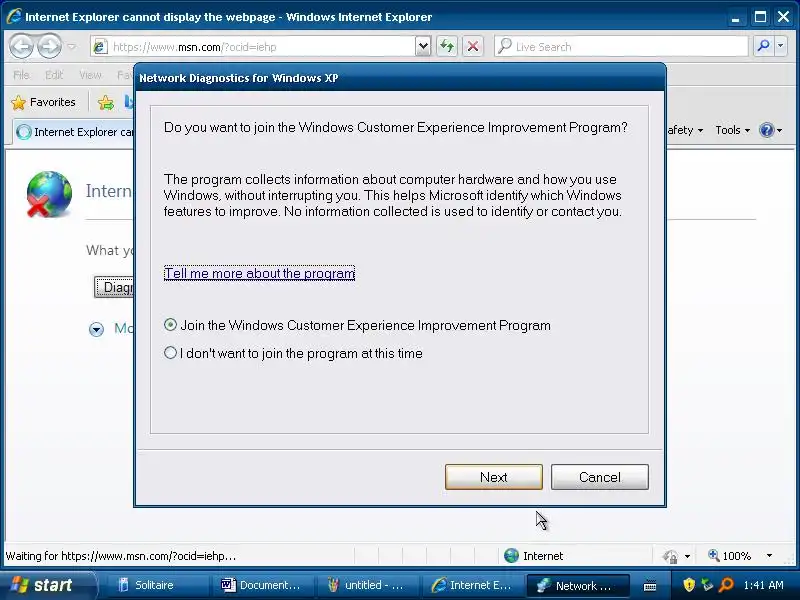Click the Favorites star button
800x600 pixels.
(43, 102)
